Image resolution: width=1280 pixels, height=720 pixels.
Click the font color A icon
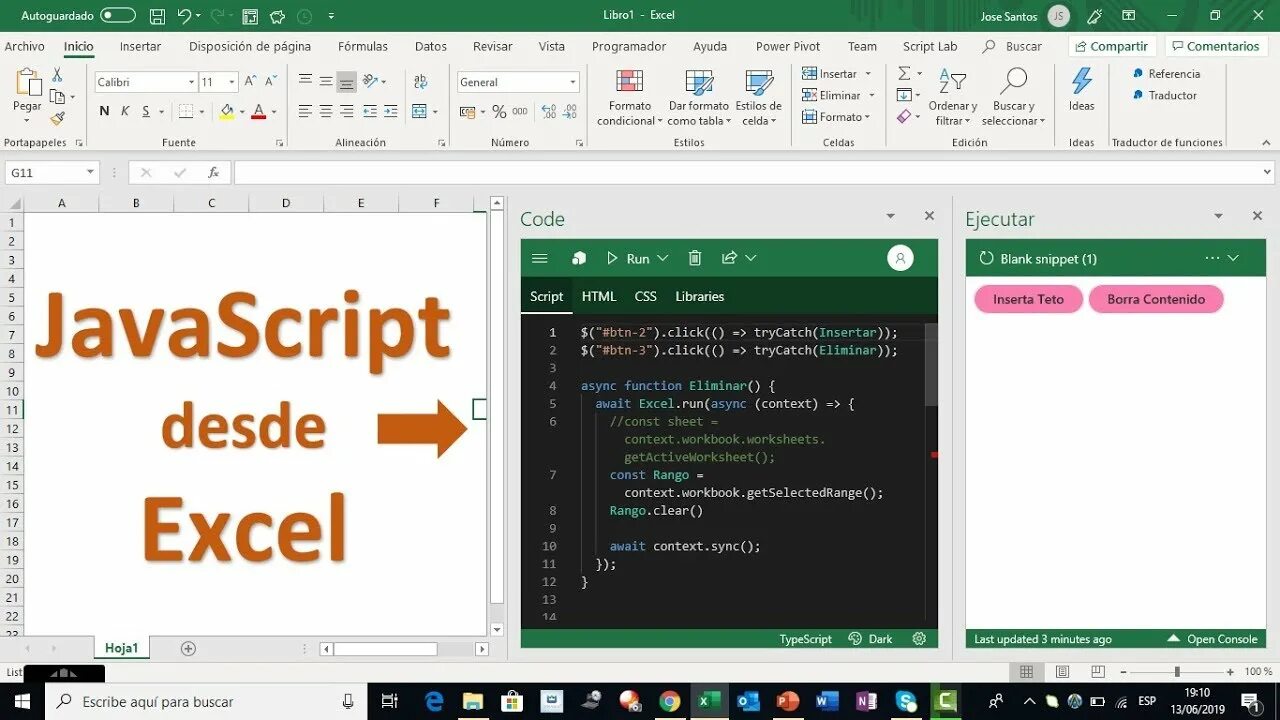coord(259,111)
